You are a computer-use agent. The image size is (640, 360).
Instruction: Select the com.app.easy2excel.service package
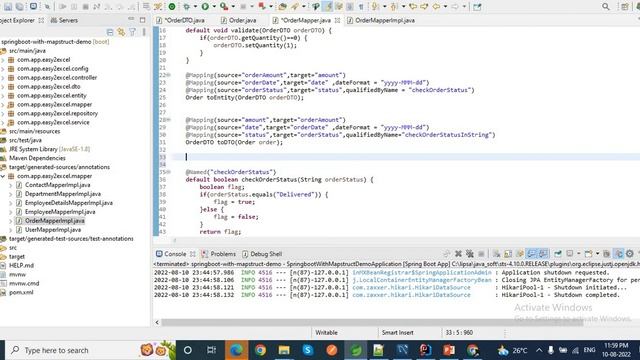[x=53, y=122]
